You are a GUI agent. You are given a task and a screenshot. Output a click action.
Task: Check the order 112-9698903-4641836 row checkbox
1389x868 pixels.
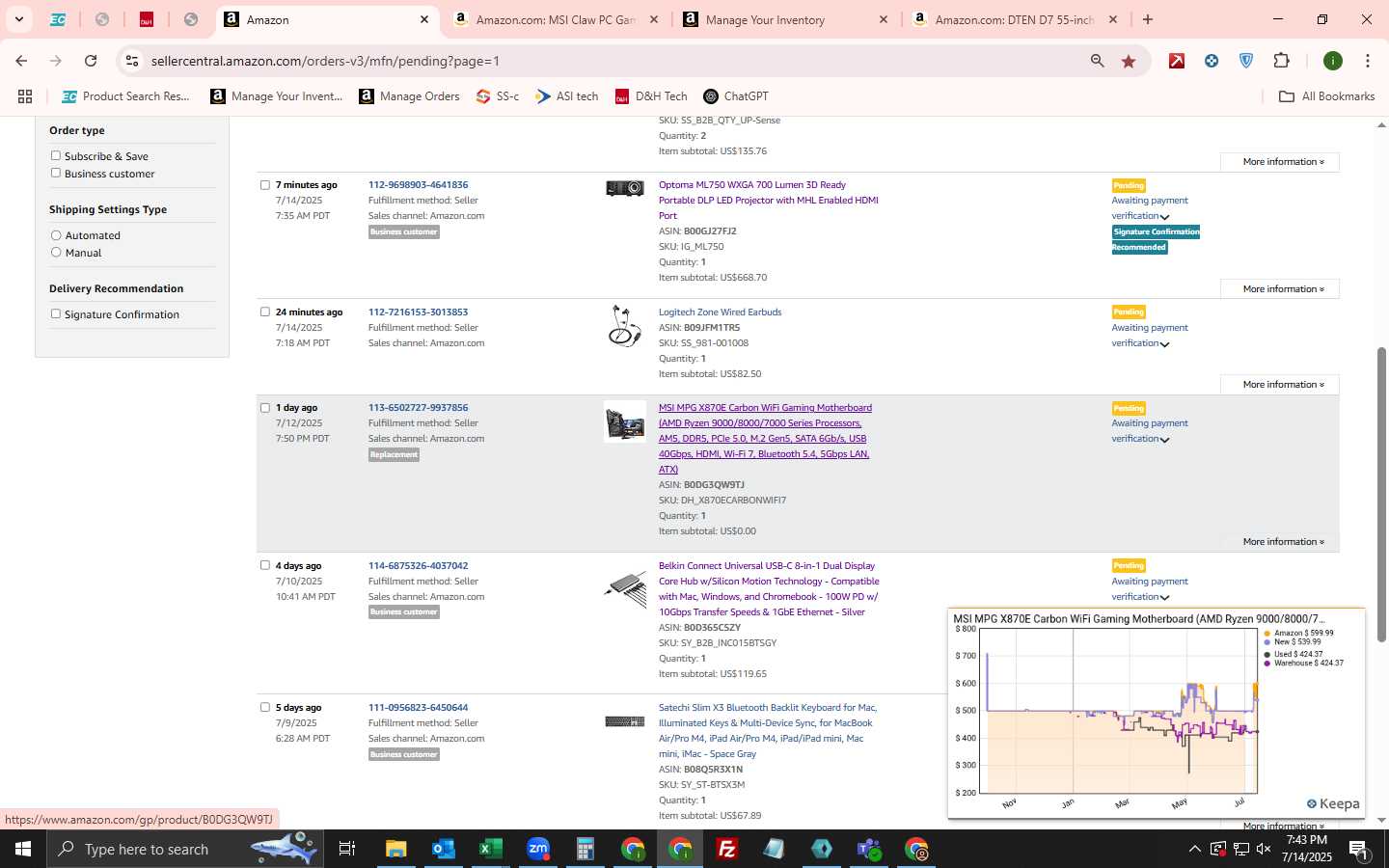tap(265, 185)
